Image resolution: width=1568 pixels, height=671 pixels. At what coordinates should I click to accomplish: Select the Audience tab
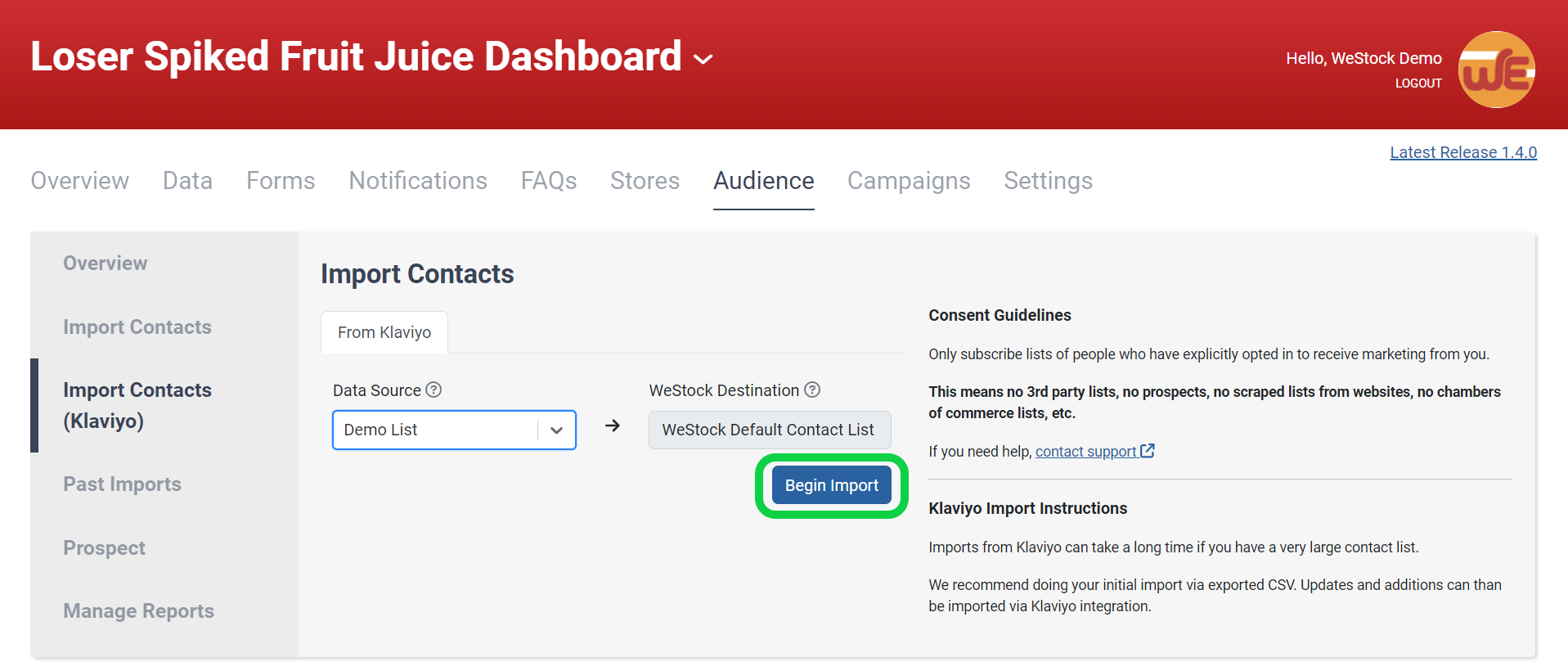pos(763,181)
